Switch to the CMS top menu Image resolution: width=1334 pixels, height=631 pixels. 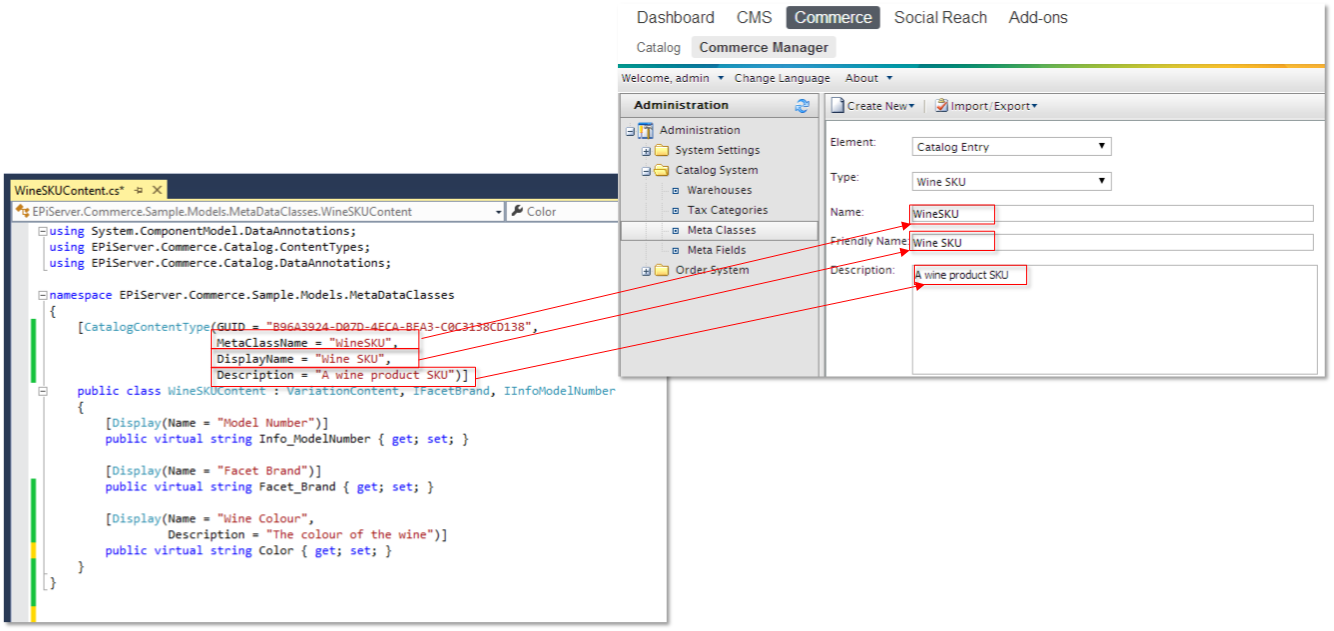[x=754, y=18]
